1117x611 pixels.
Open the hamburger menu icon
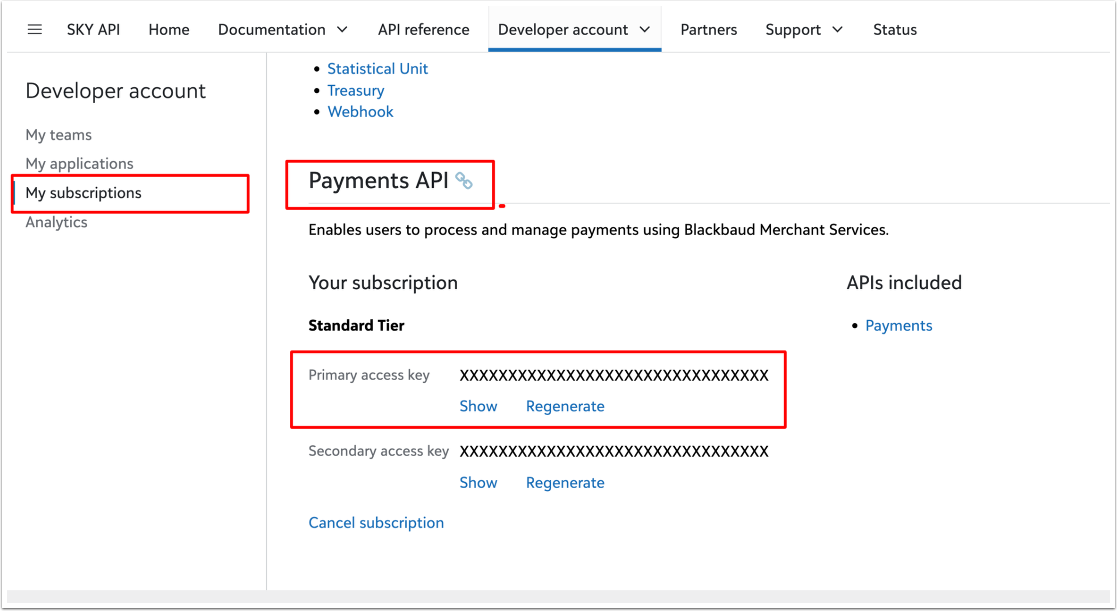tap(34, 29)
